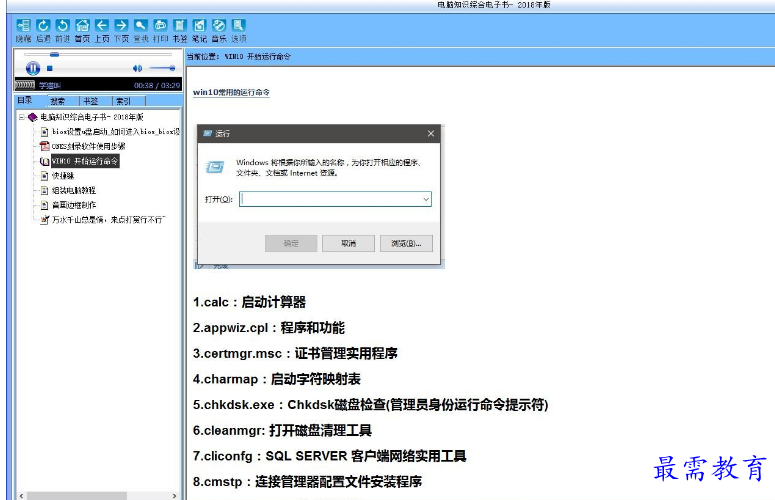Viewport: 775px width, 500px height.
Task: Collapse the 电脑知识综合电子书 root tree node
Action: coord(22,117)
